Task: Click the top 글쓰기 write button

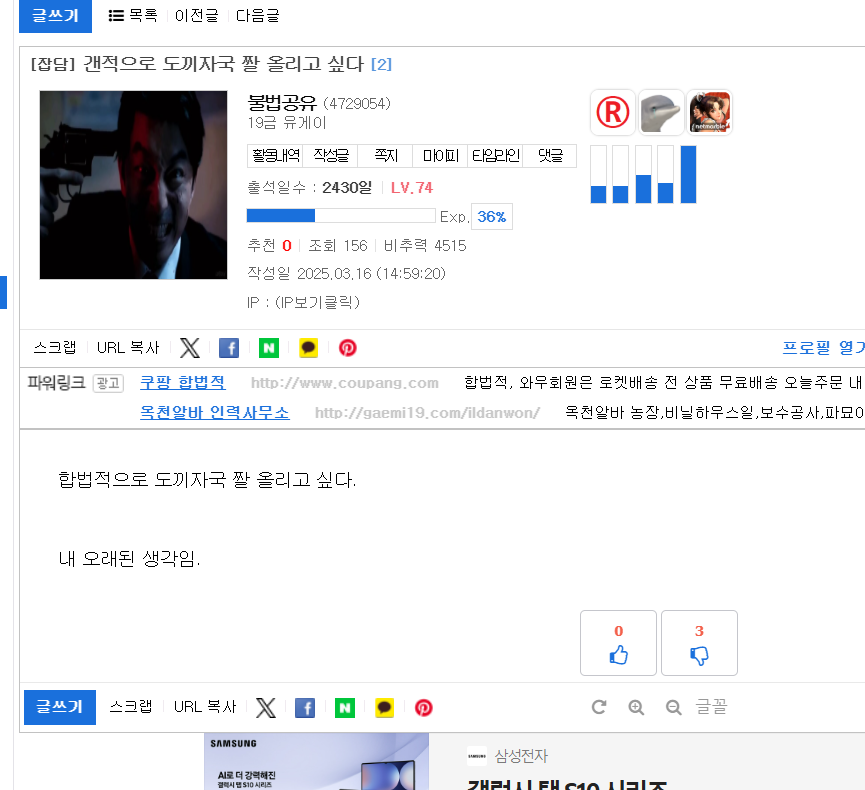Action: coord(55,15)
